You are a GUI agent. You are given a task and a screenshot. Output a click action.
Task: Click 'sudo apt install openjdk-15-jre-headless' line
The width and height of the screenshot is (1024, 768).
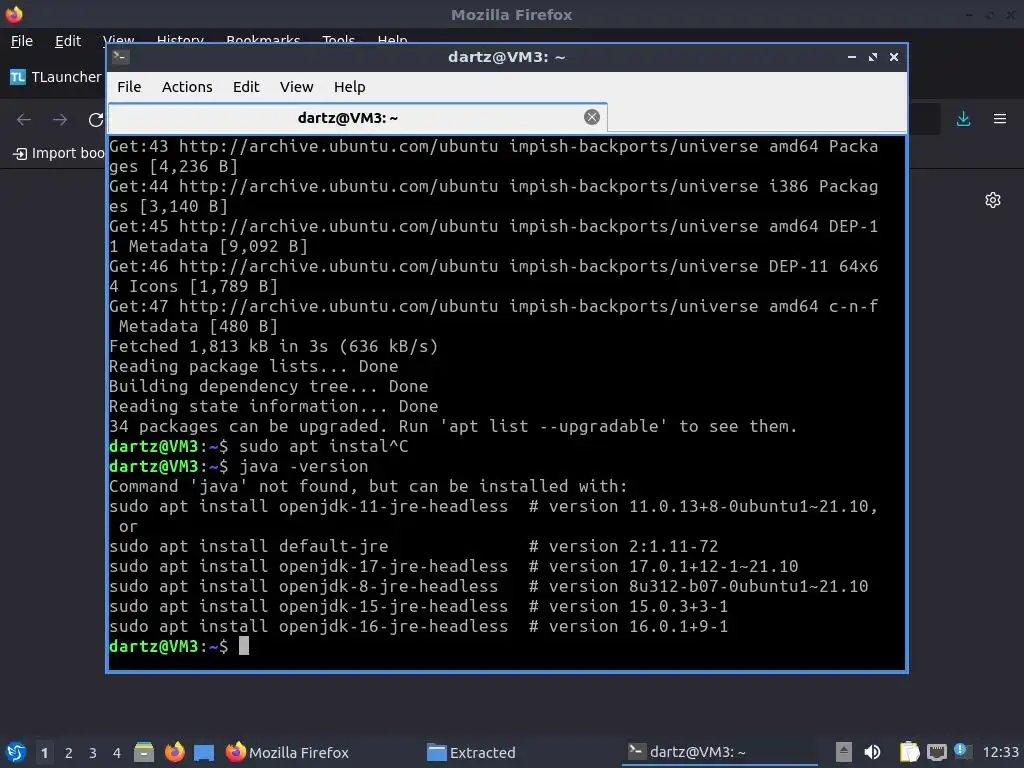pos(308,606)
